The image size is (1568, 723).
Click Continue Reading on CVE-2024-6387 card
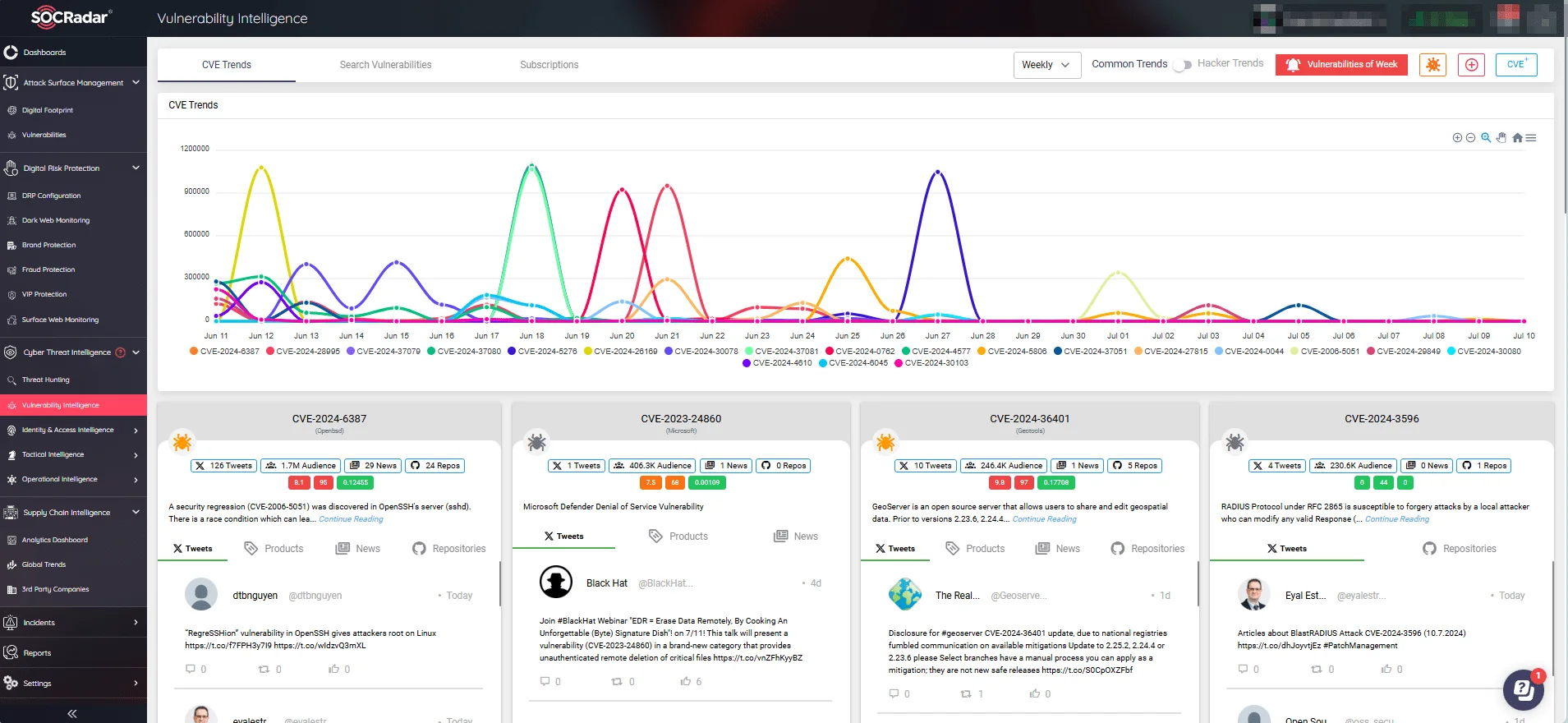[351, 519]
